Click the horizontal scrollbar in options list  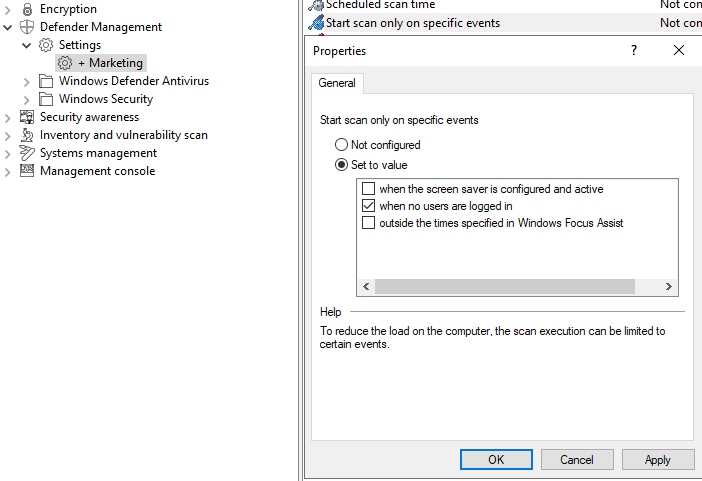(505, 286)
